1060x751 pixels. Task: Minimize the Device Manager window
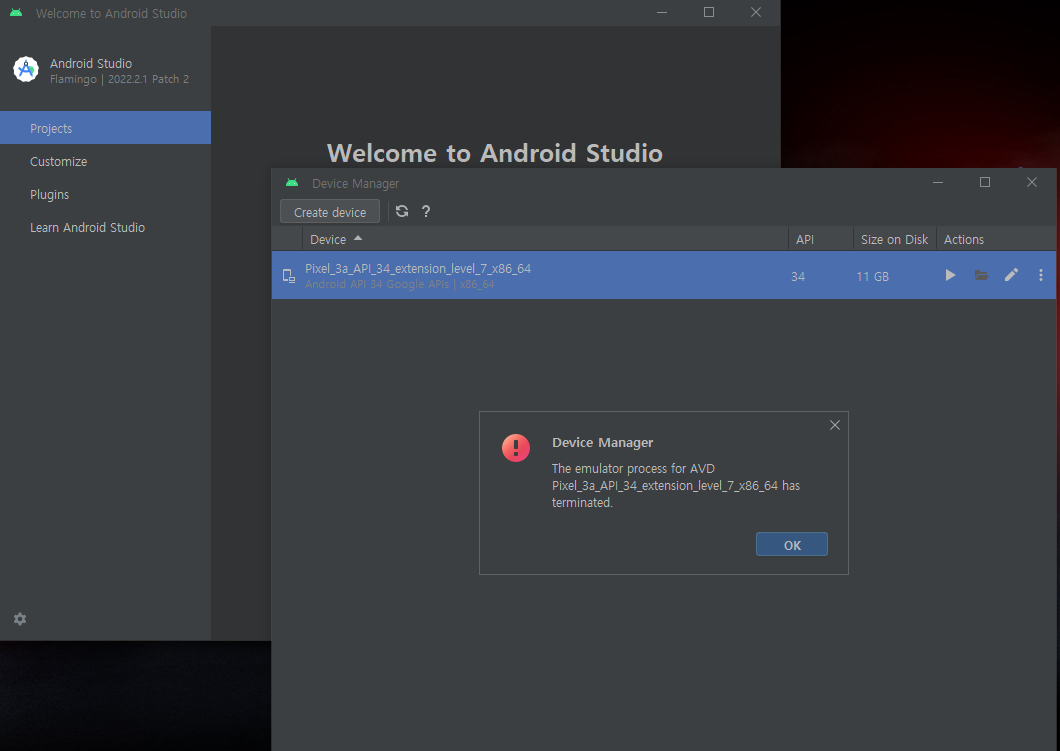pos(938,183)
